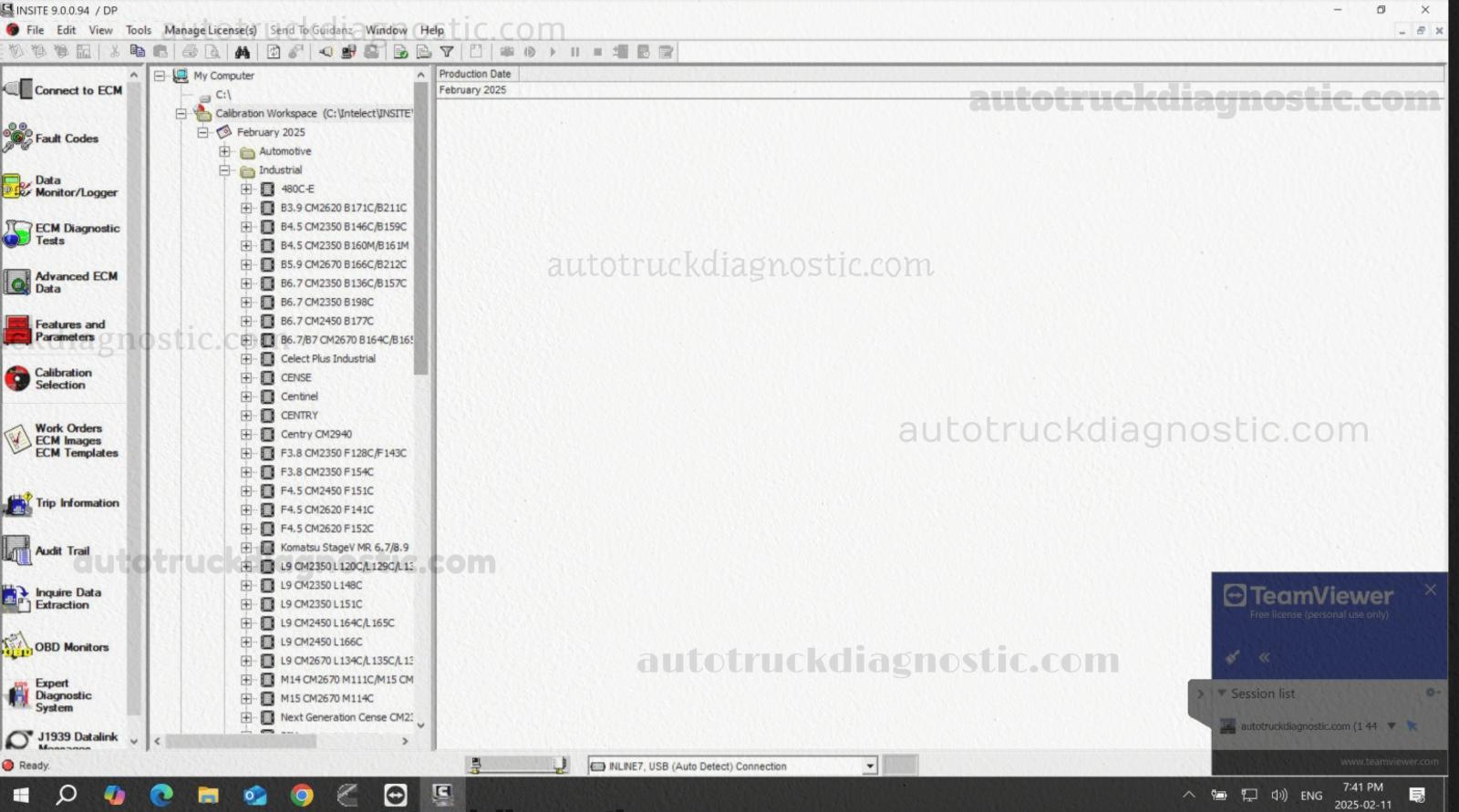Expand the Automotive folder node
Screen dimensions: 1459x812
coord(224,151)
